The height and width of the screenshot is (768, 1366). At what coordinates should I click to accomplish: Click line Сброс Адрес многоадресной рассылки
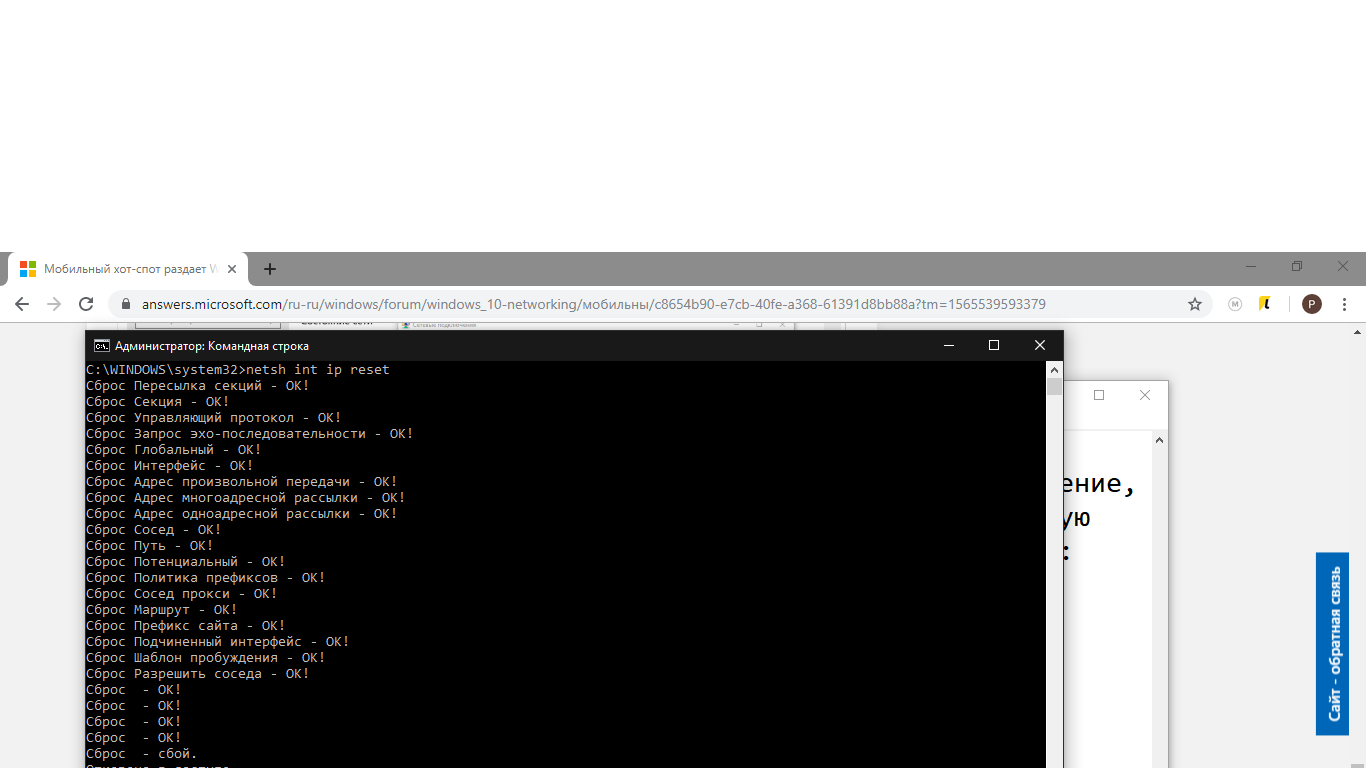(x=246, y=498)
